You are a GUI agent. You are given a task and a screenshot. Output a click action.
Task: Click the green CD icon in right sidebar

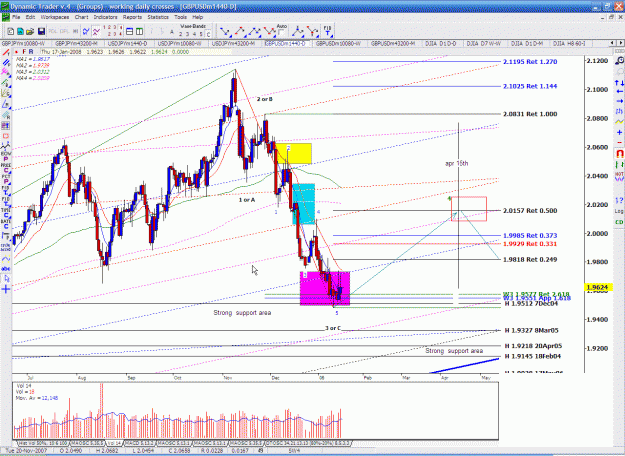619,222
